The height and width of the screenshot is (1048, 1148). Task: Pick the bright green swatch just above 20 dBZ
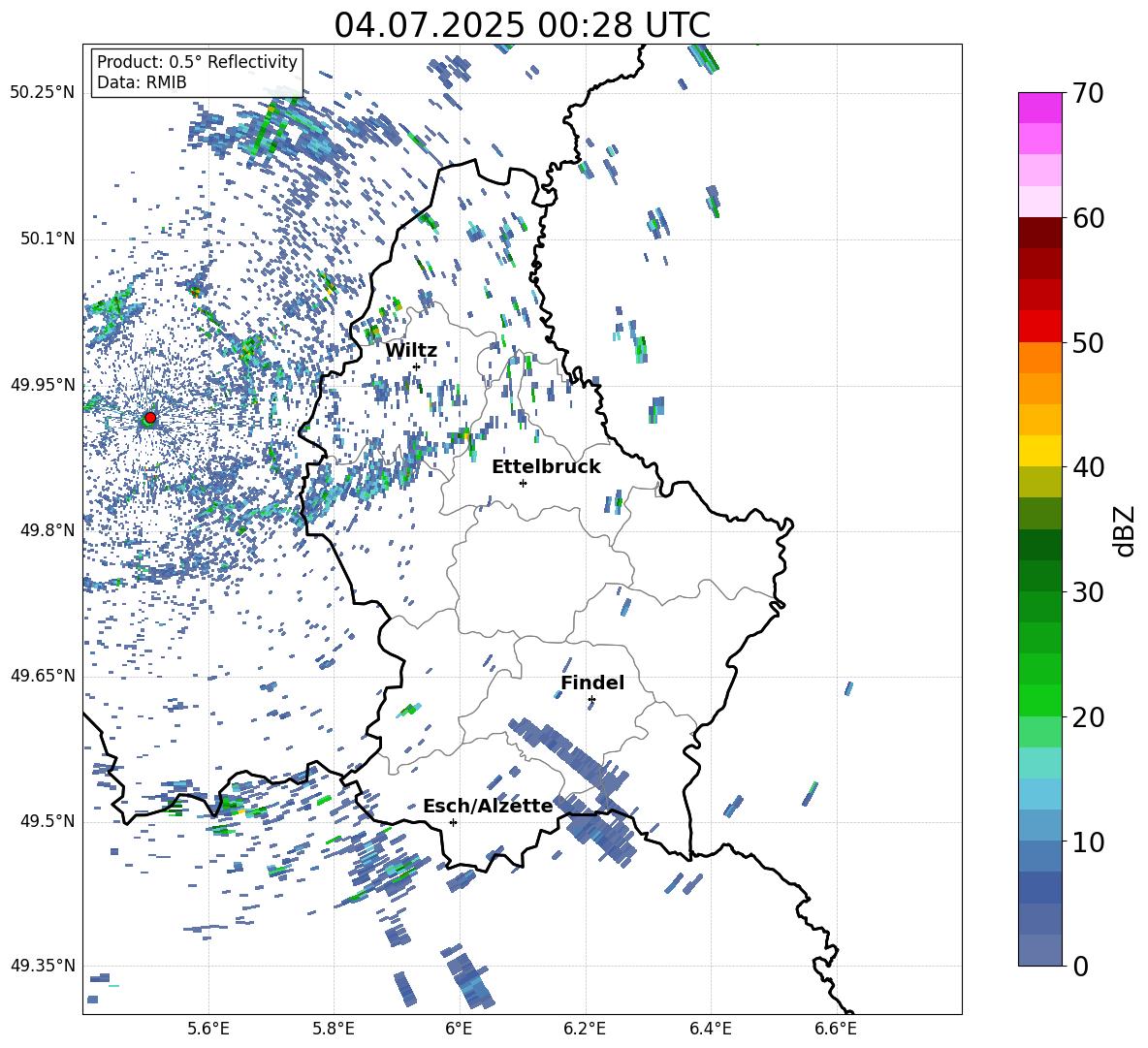point(1040,700)
